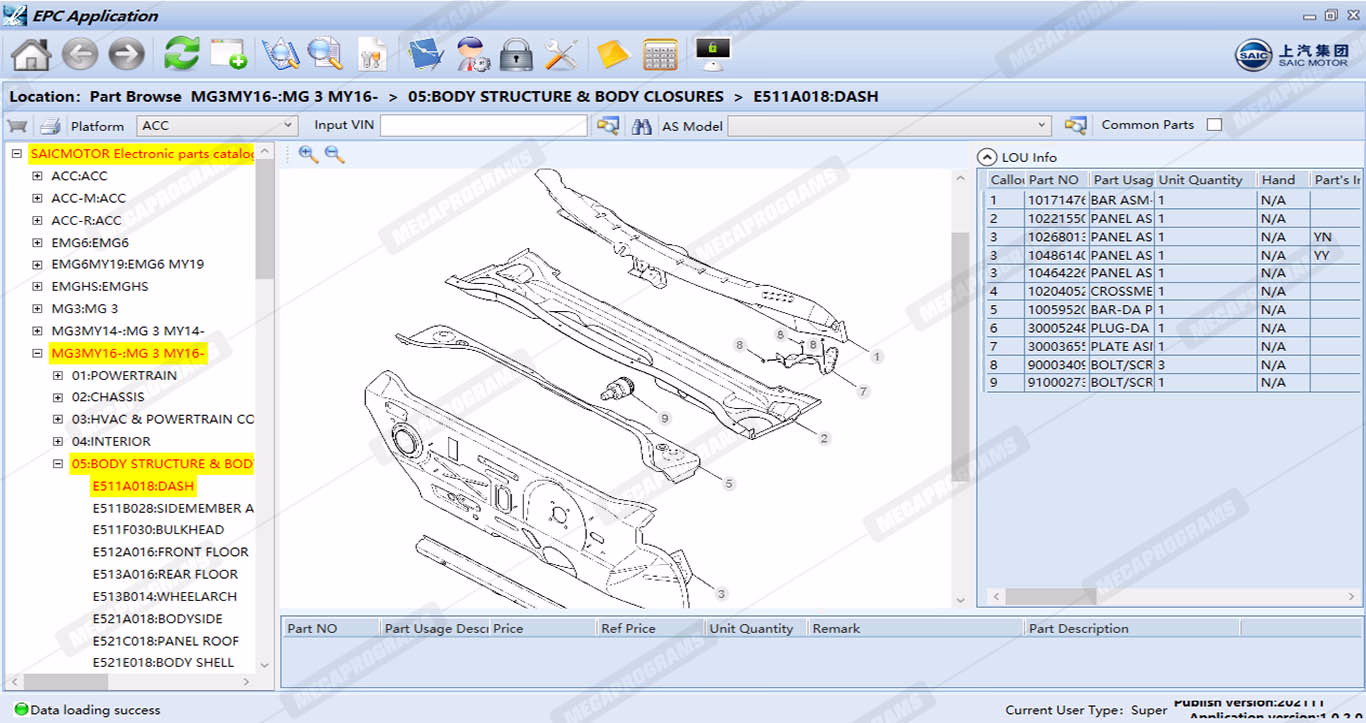Screen dimensions: 1366x723
Task: Click the Hand column header
Action: [1283, 180]
